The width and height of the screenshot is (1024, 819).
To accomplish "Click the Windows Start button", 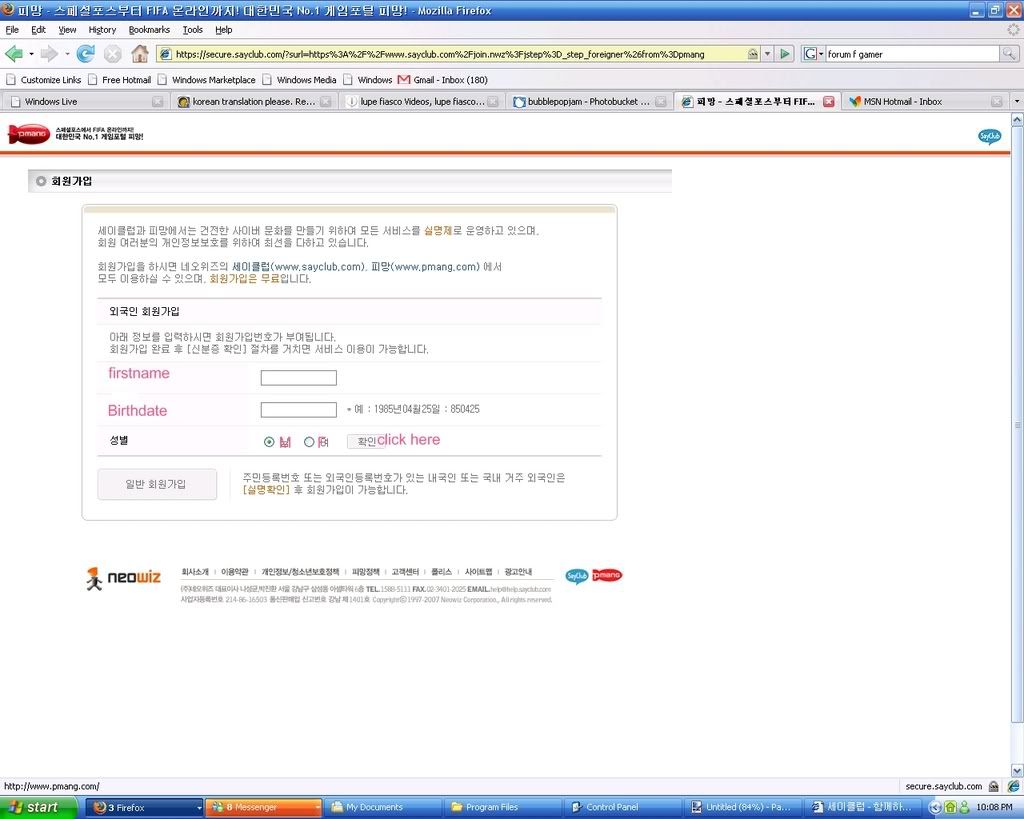I will pos(38,807).
